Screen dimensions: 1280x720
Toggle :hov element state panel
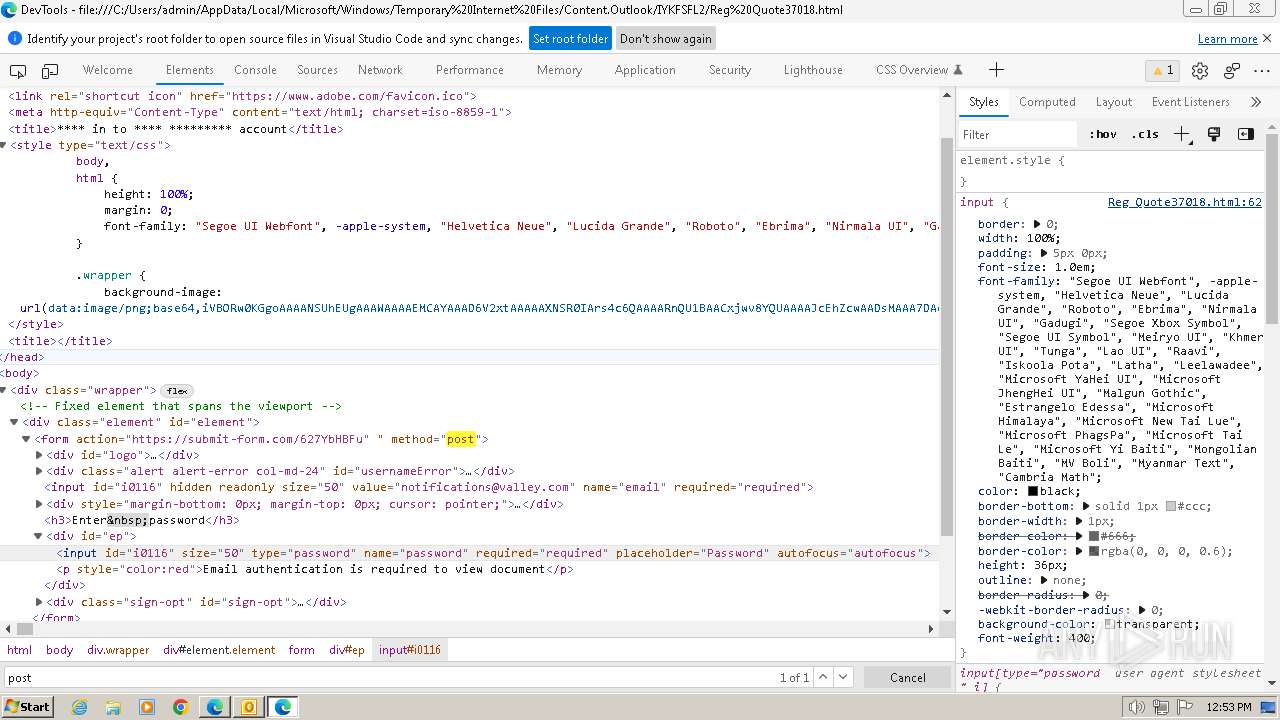(x=1103, y=134)
